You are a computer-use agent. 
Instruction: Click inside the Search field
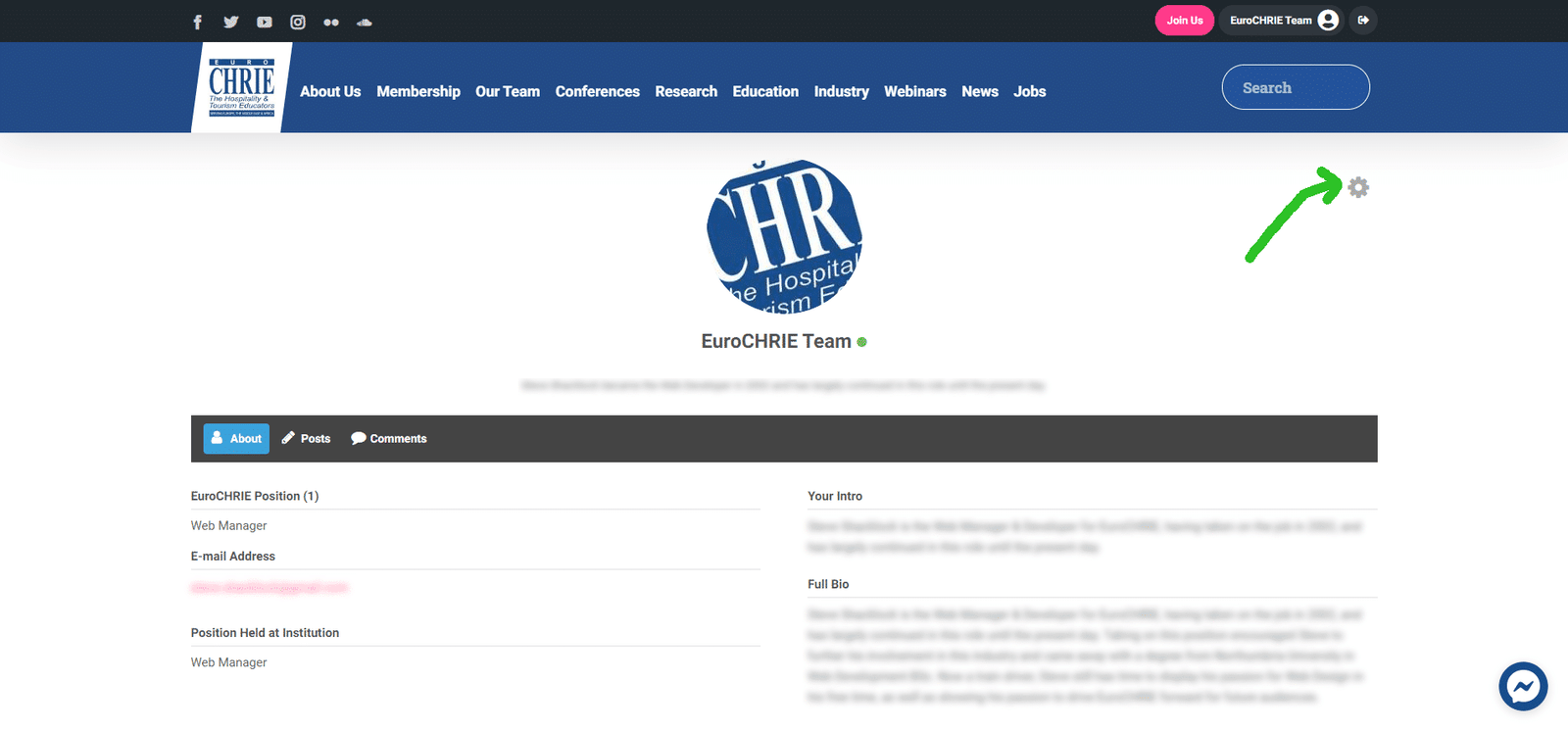[1295, 88]
